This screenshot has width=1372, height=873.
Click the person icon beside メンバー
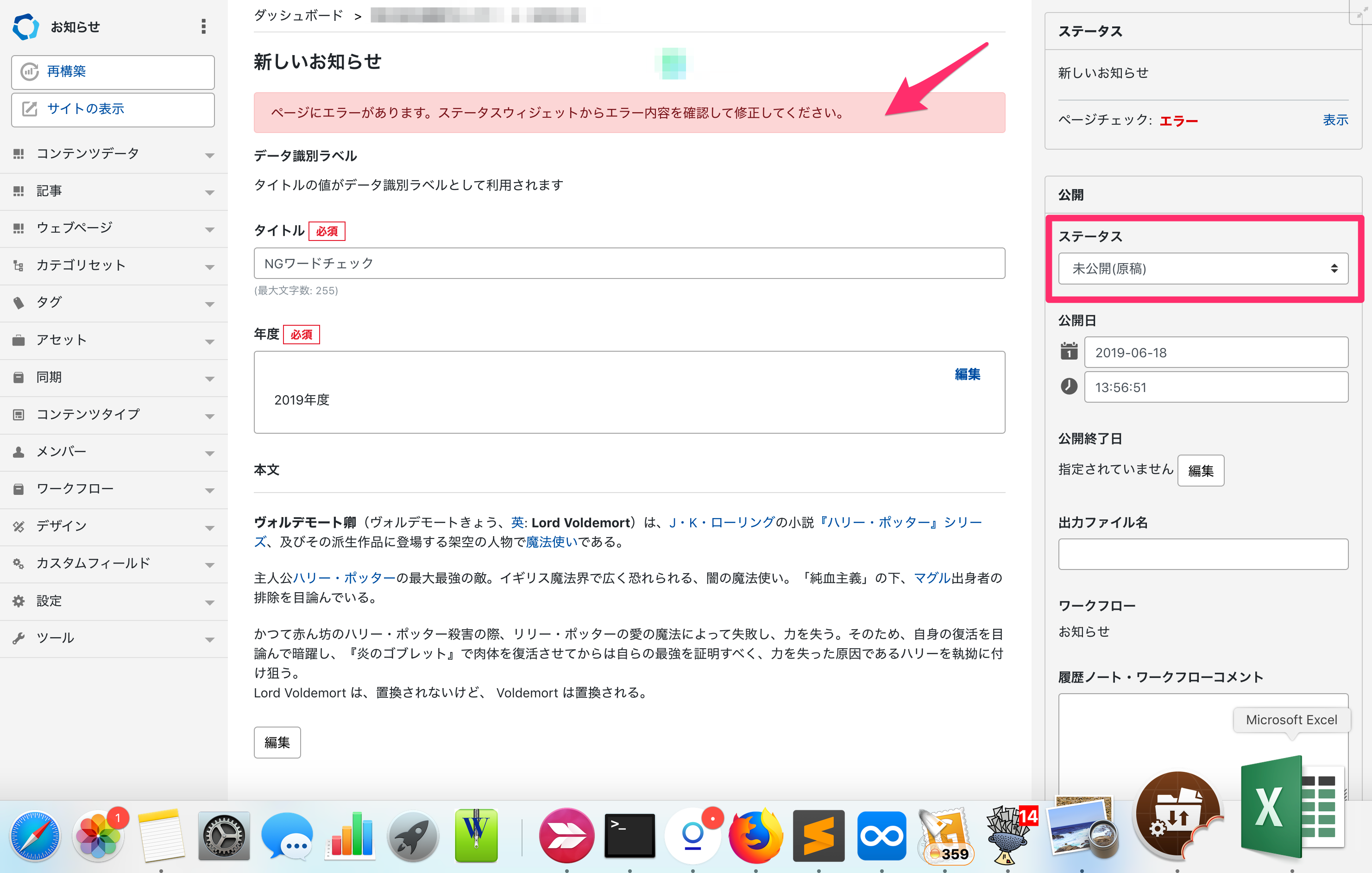click(18, 451)
